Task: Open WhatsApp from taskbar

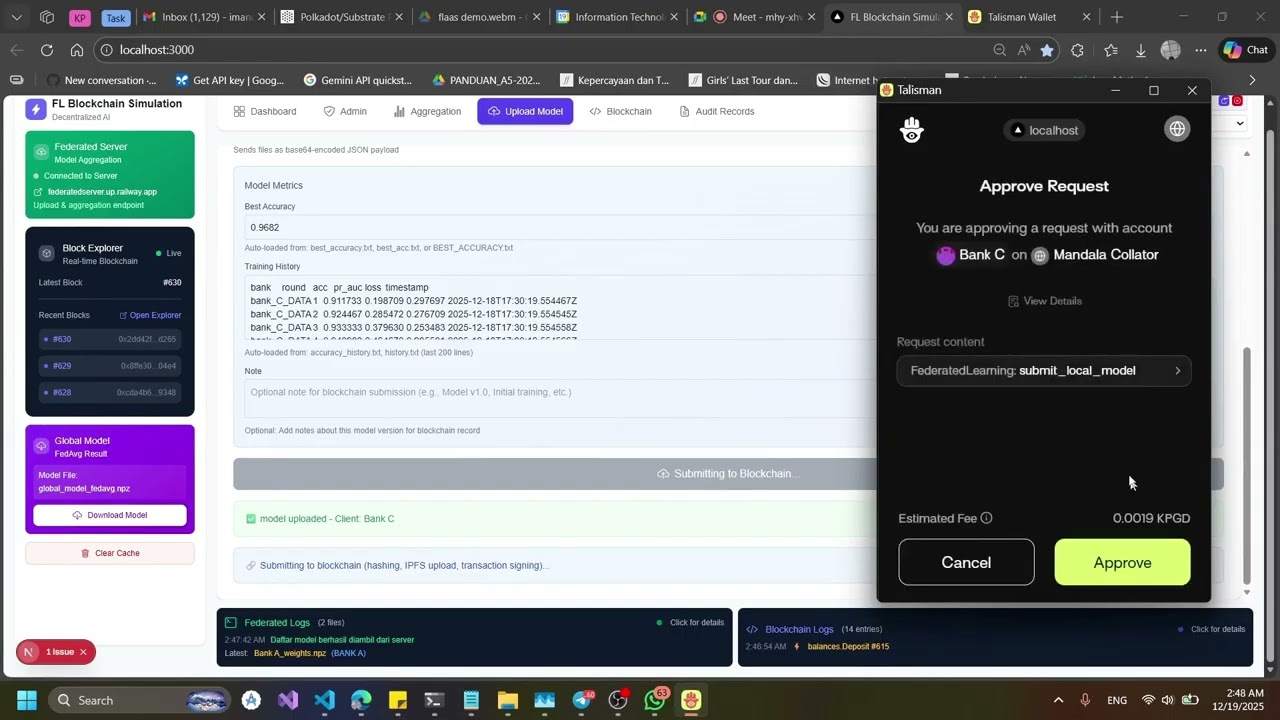Action: coord(655,700)
